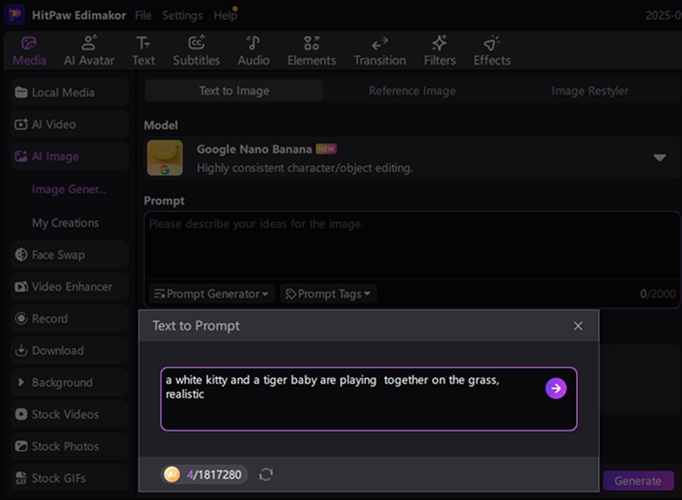Click into the main Prompt text area

(411, 246)
